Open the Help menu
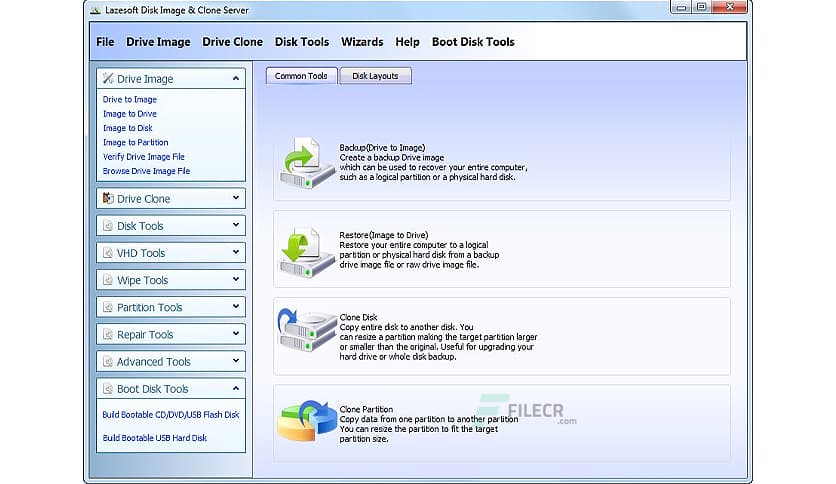Viewport: 836px width, 484px height. click(407, 42)
